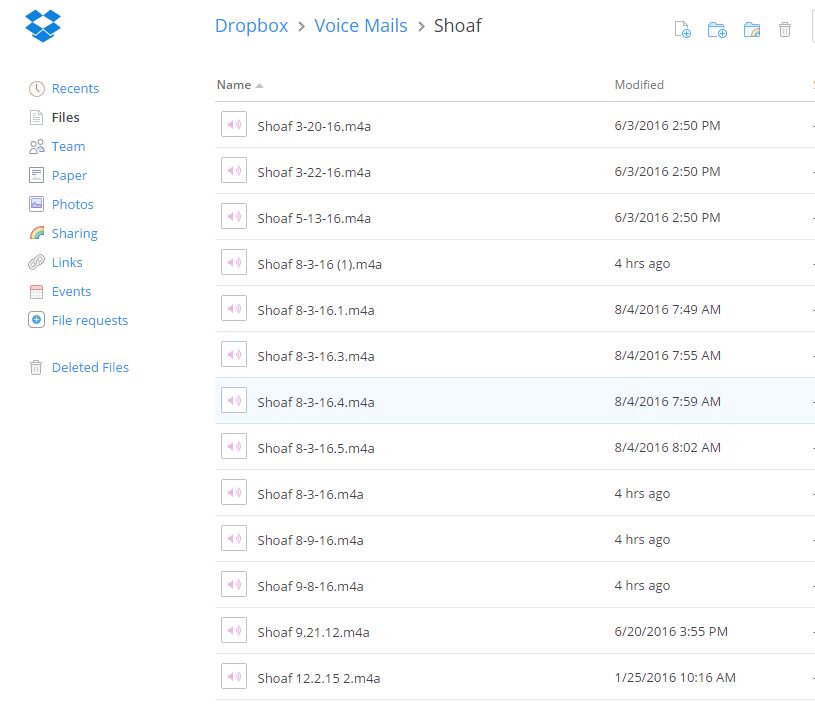Click the new folder toolbar icon

(x=717, y=30)
